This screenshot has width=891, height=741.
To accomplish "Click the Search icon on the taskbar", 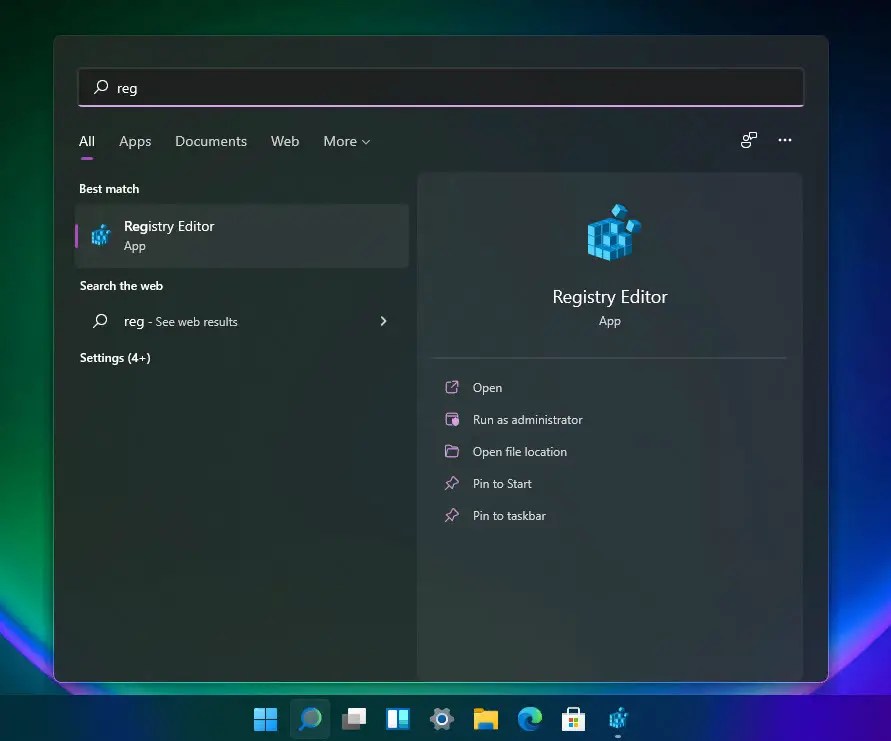I will [310, 719].
